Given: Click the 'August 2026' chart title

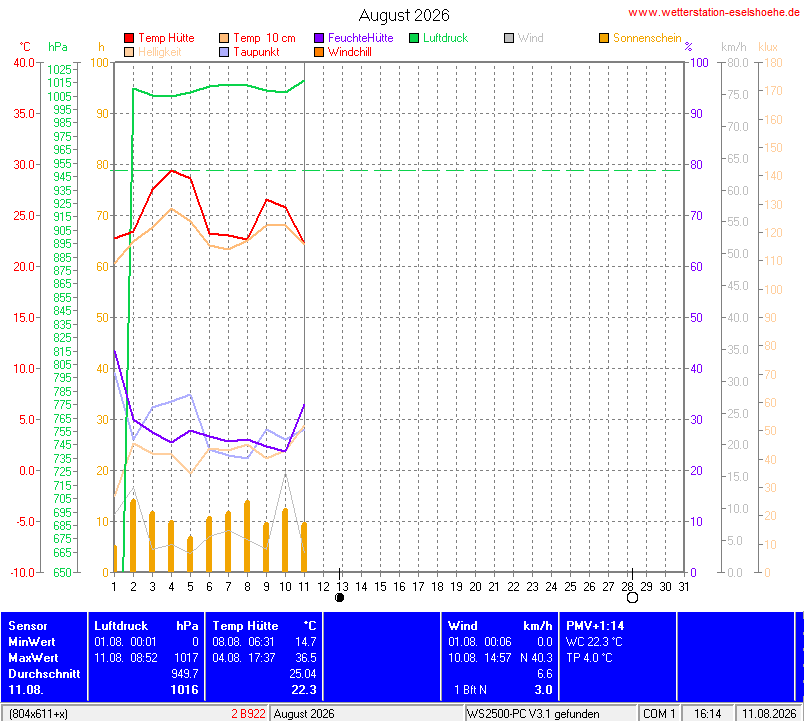Looking at the screenshot, I should point(404,15).
